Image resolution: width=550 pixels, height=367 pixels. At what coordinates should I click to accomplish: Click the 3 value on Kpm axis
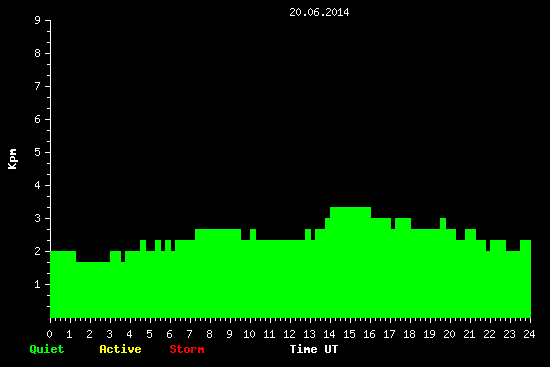[38, 218]
